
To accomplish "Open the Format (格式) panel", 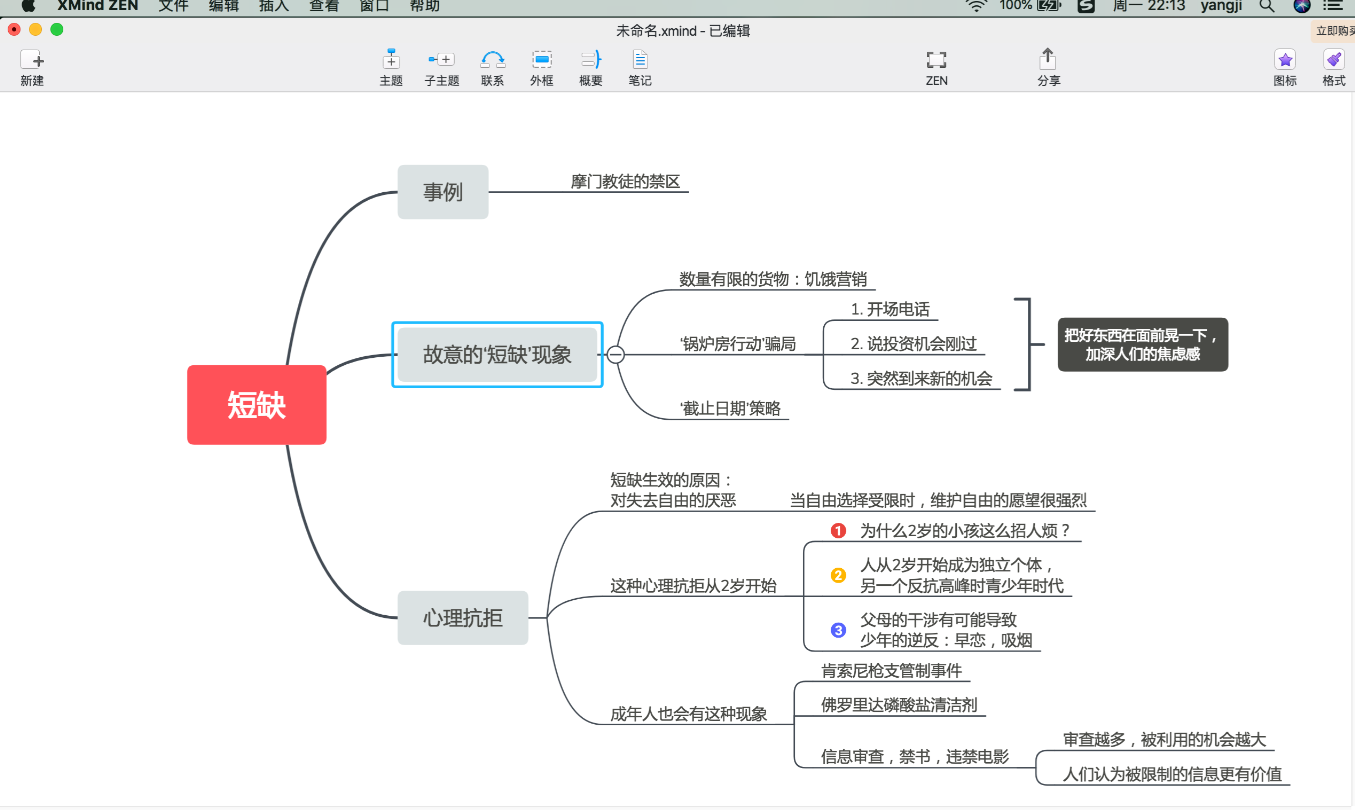I will (x=1333, y=60).
